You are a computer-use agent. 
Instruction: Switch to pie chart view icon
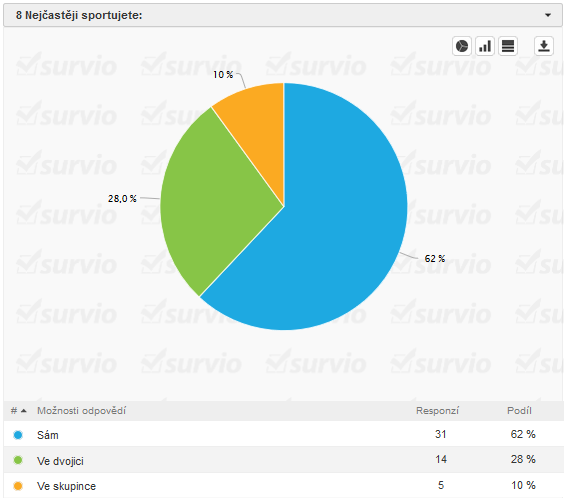click(x=462, y=46)
